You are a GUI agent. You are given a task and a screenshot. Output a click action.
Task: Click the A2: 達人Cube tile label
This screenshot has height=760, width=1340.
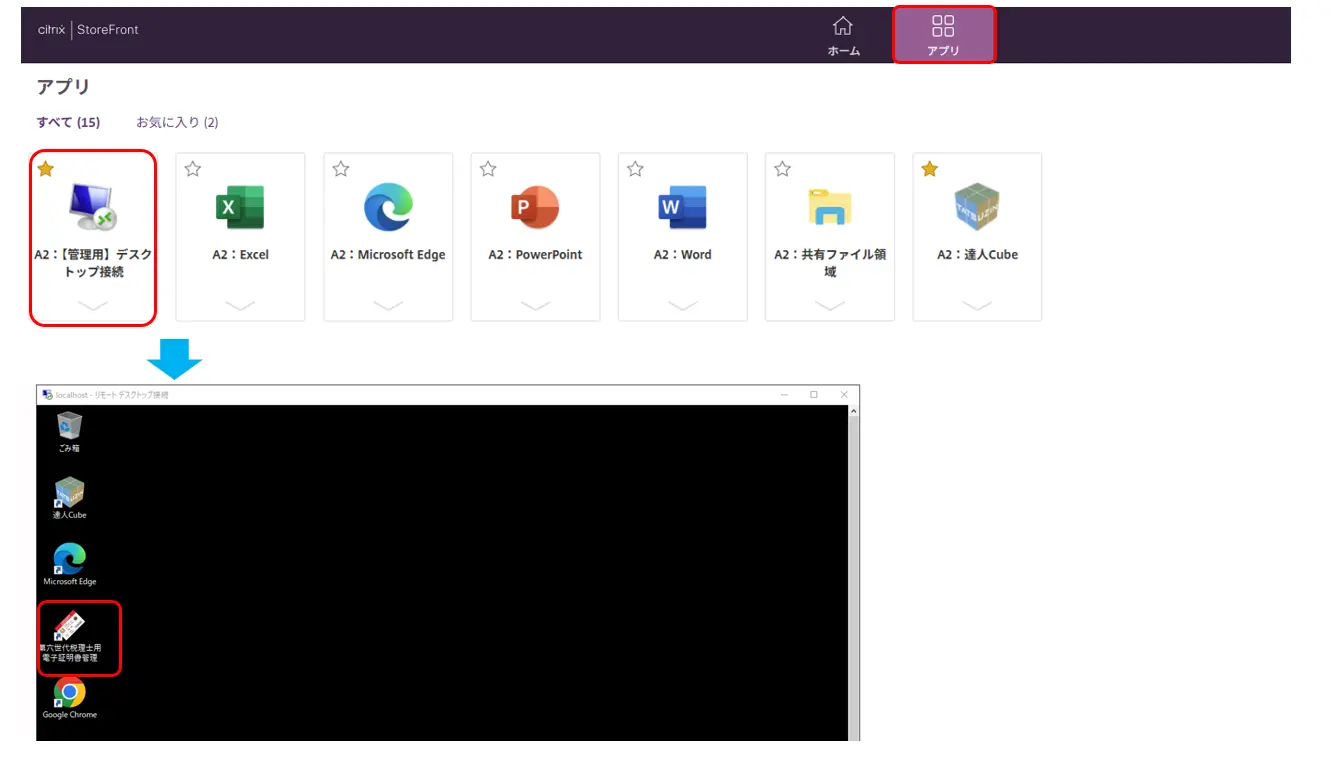tap(977, 255)
